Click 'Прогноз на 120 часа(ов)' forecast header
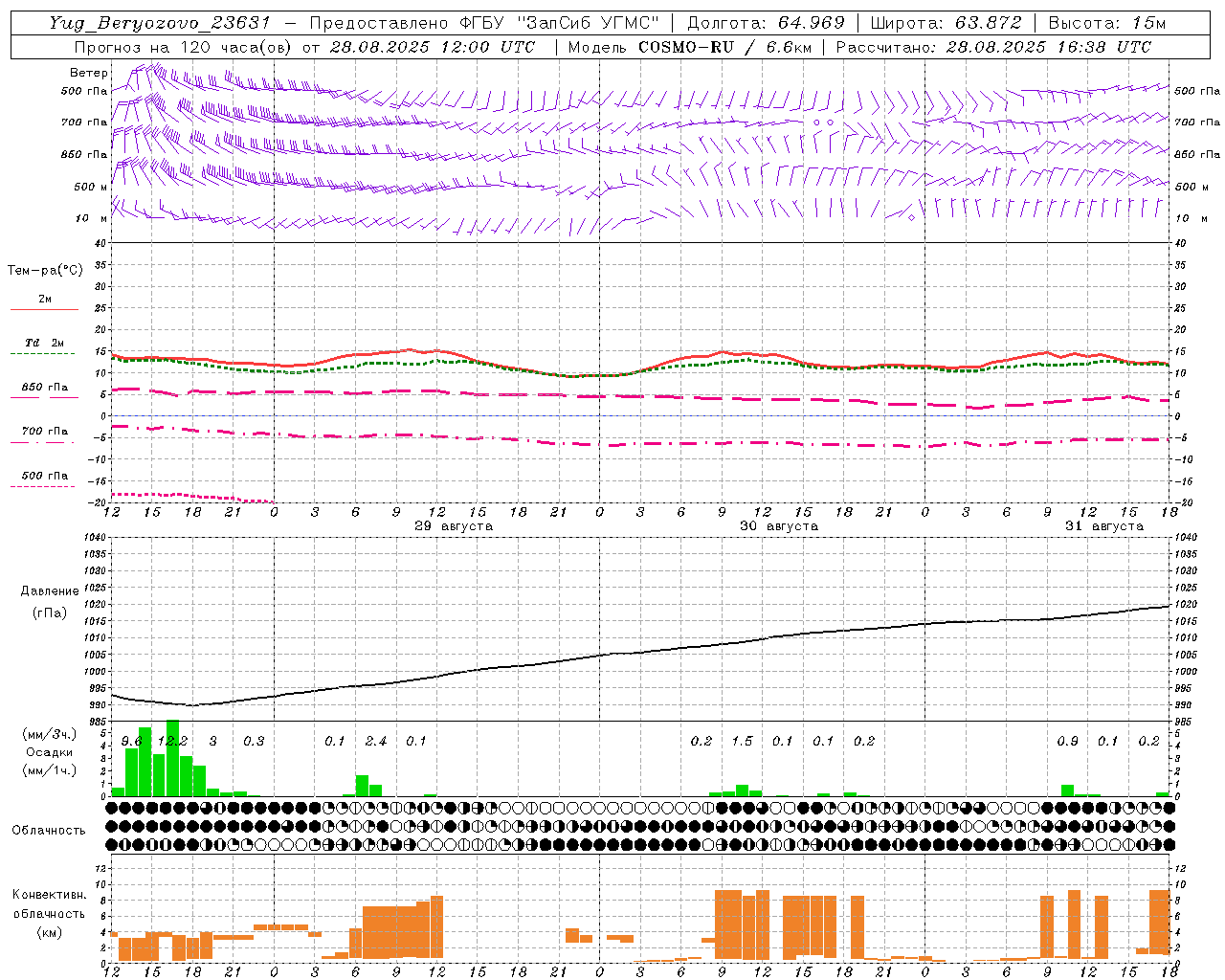Image resolution: width=1225 pixels, height=980 pixels. tap(184, 47)
